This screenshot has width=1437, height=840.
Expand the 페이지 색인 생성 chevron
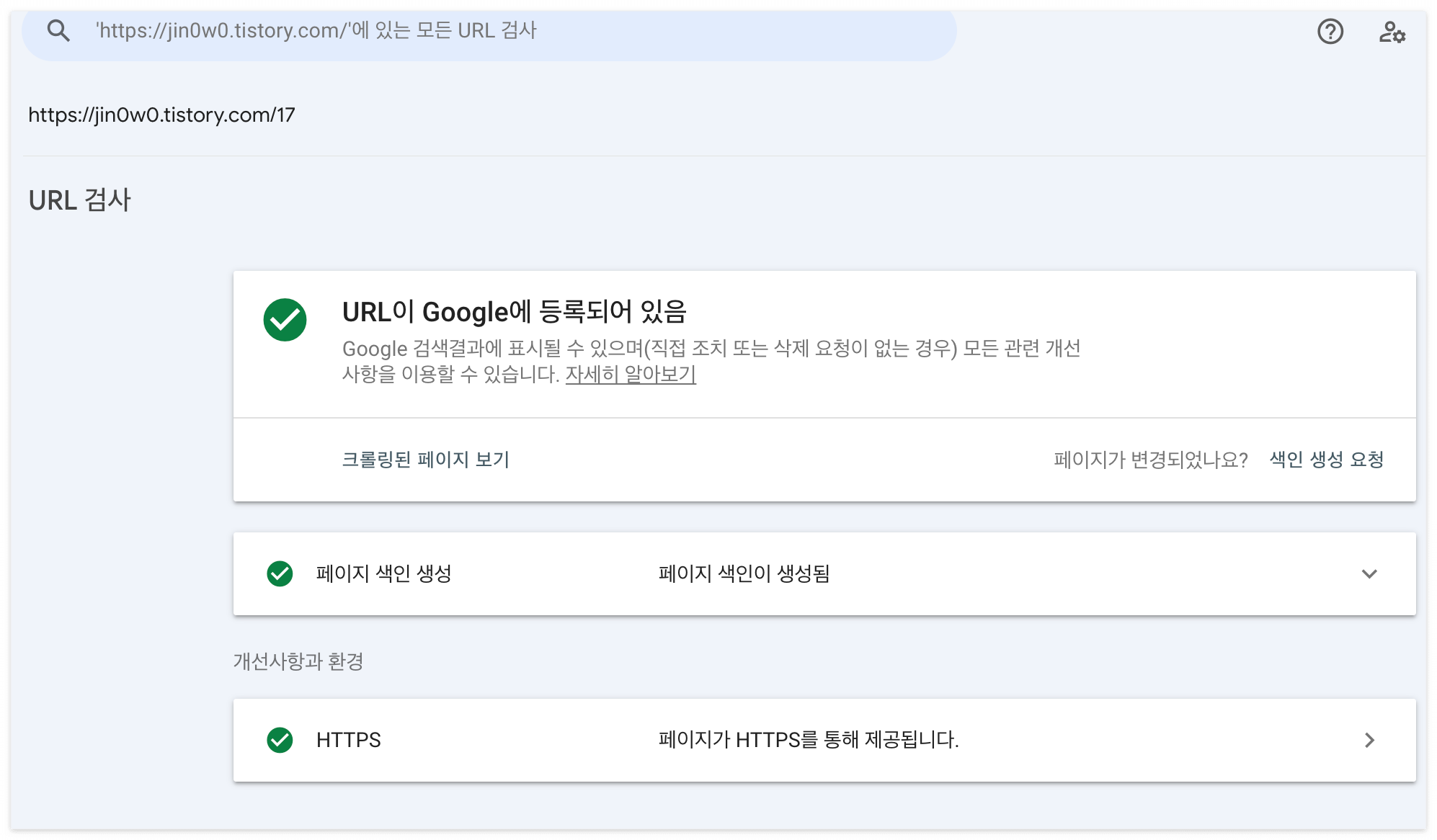[1369, 574]
